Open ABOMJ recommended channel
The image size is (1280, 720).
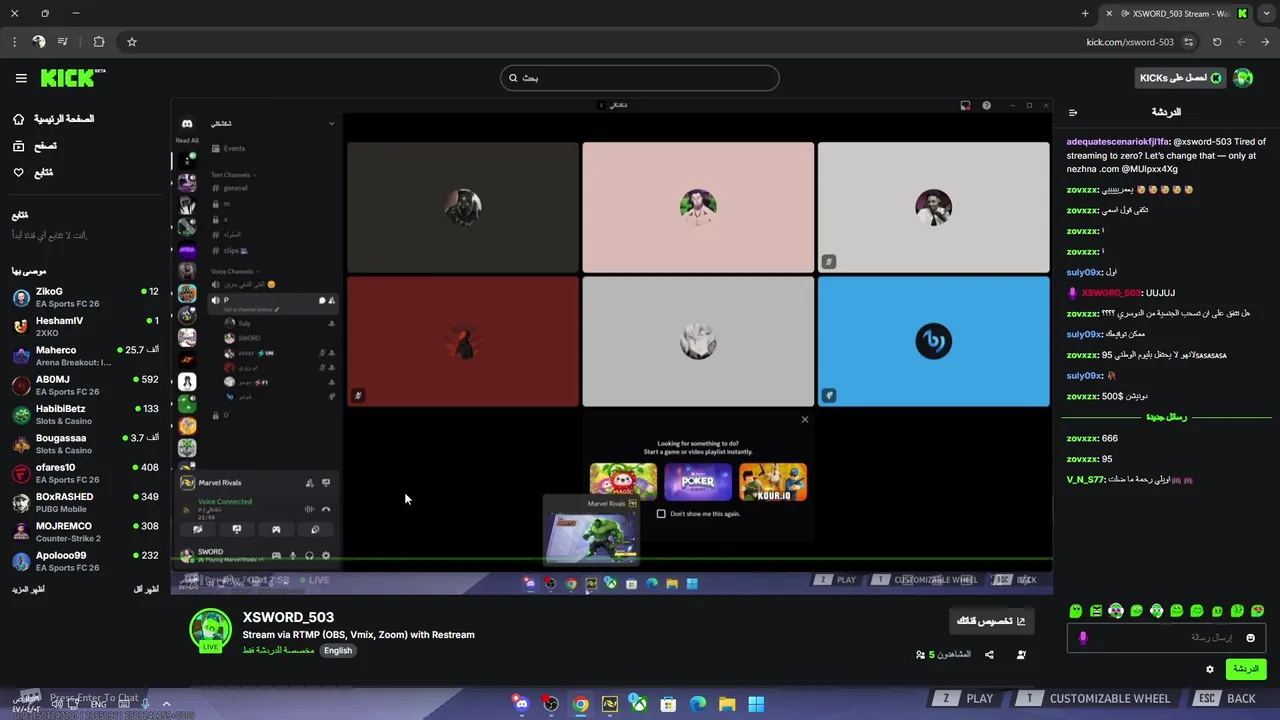point(85,385)
